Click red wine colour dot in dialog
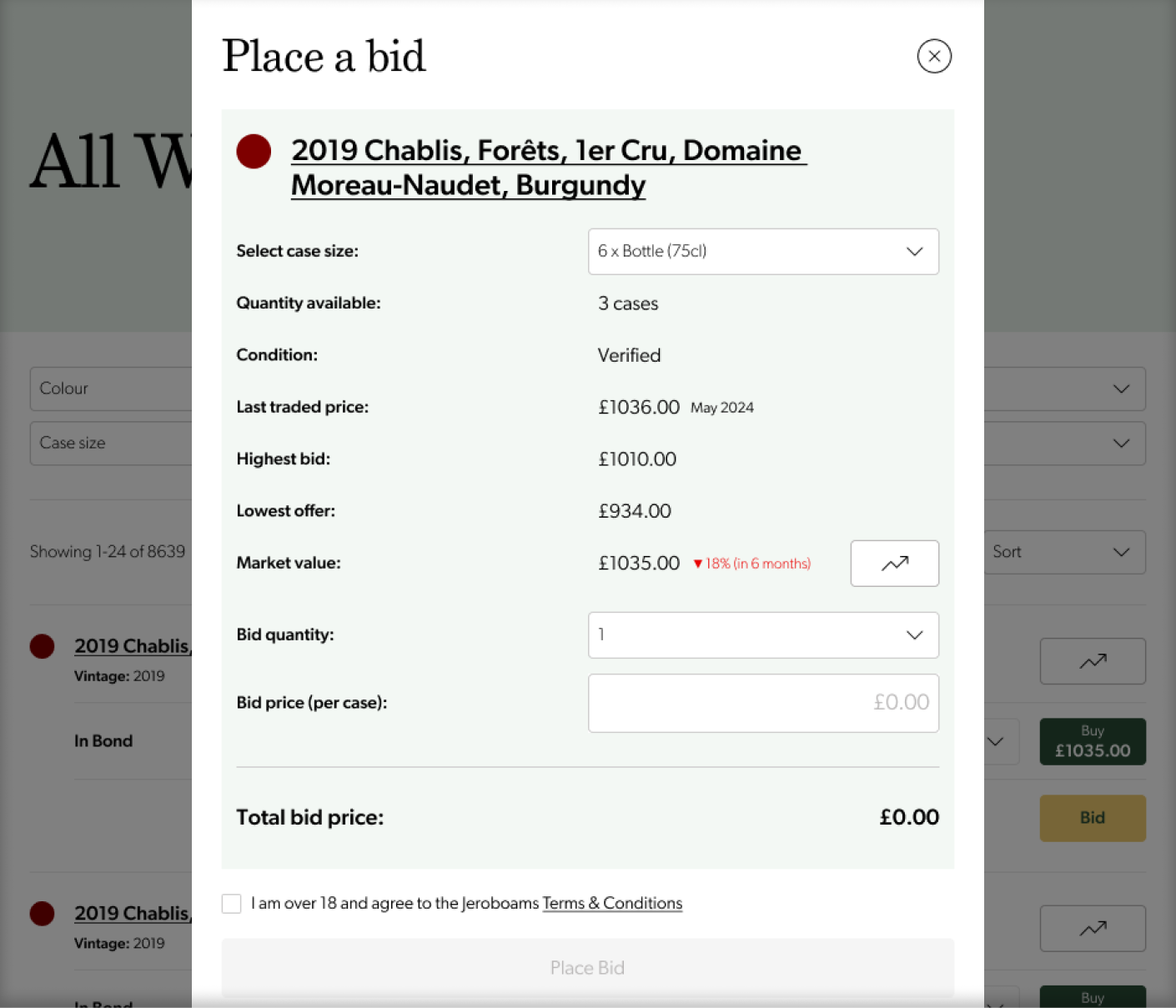 point(254,152)
